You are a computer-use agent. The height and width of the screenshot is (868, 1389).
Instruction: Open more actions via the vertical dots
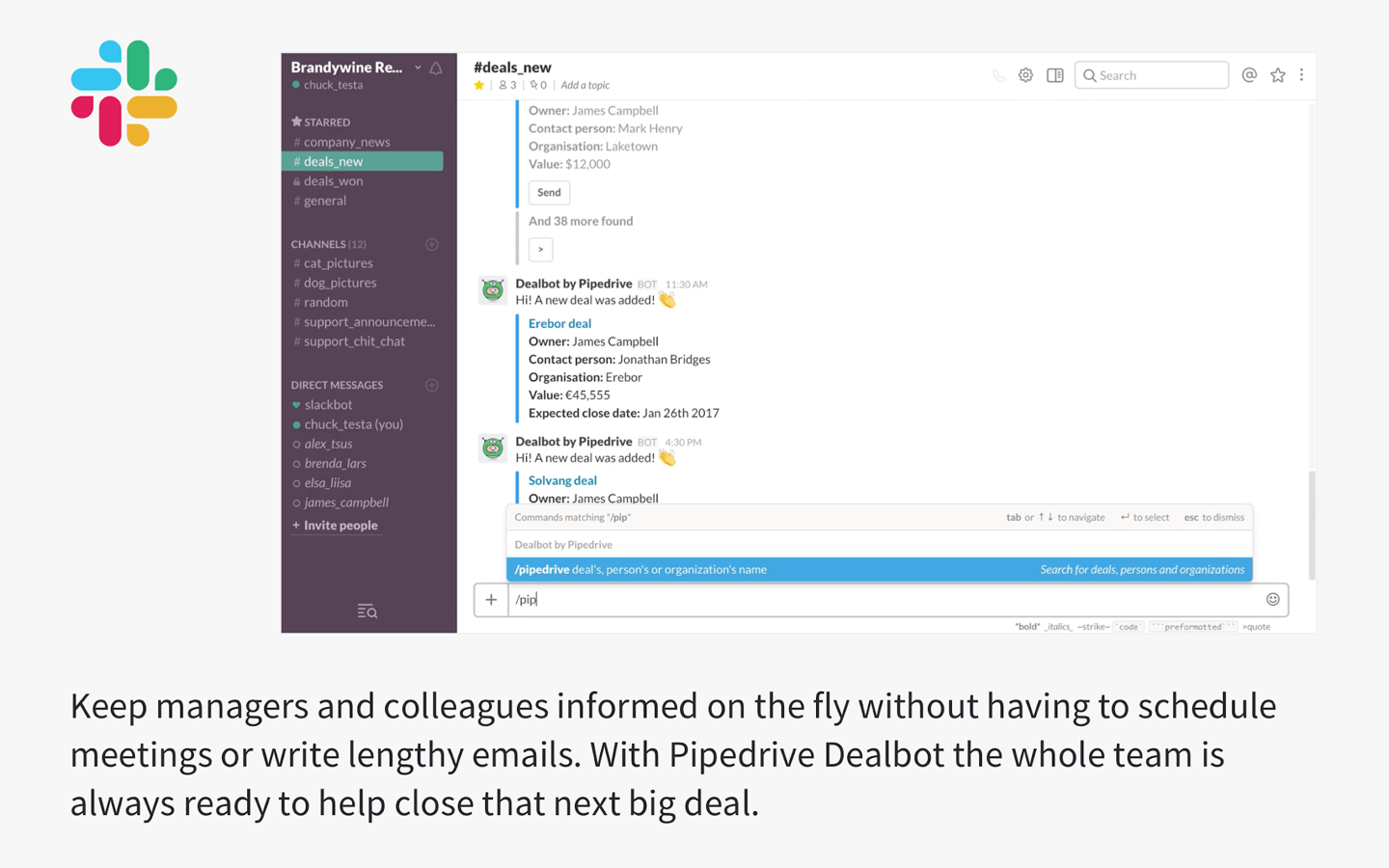[x=1301, y=74]
